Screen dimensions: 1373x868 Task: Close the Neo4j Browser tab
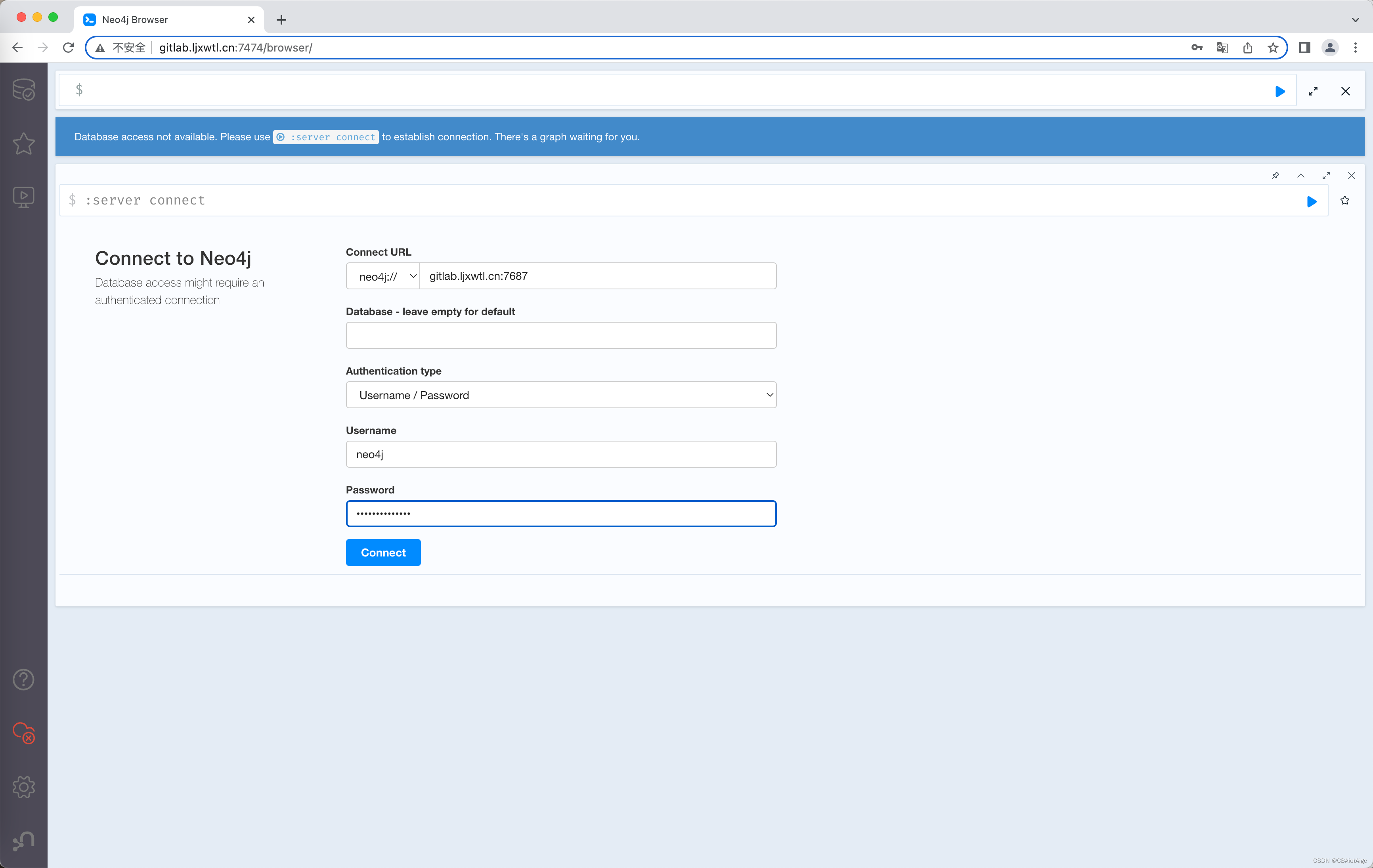pyautogui.click(x=251, y=19)
